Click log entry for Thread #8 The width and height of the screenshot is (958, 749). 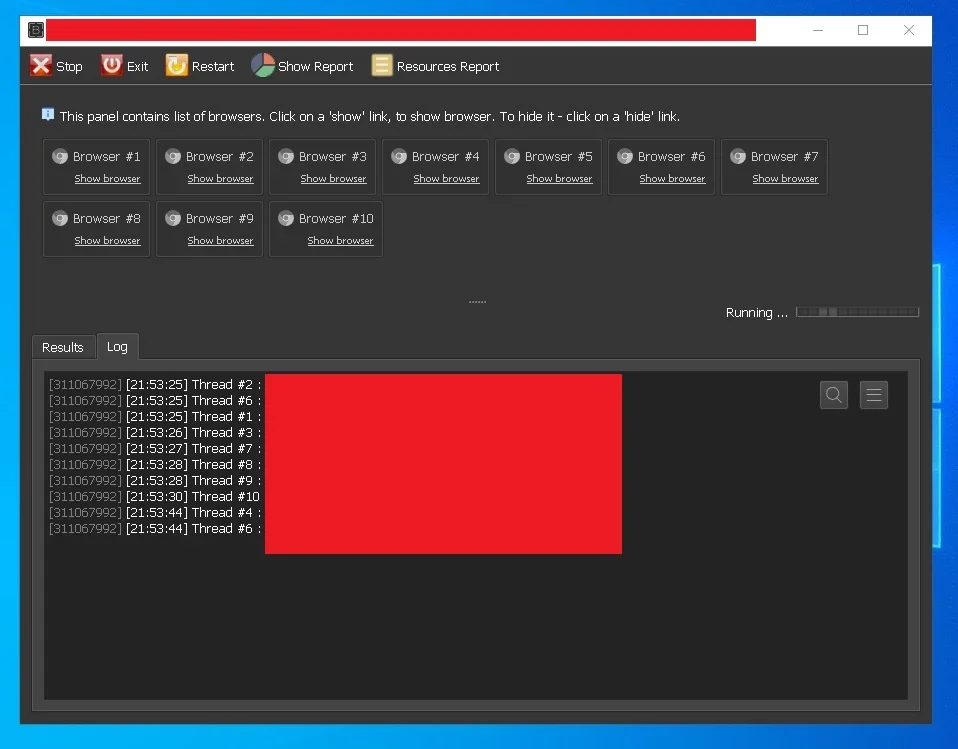(155, 464)
